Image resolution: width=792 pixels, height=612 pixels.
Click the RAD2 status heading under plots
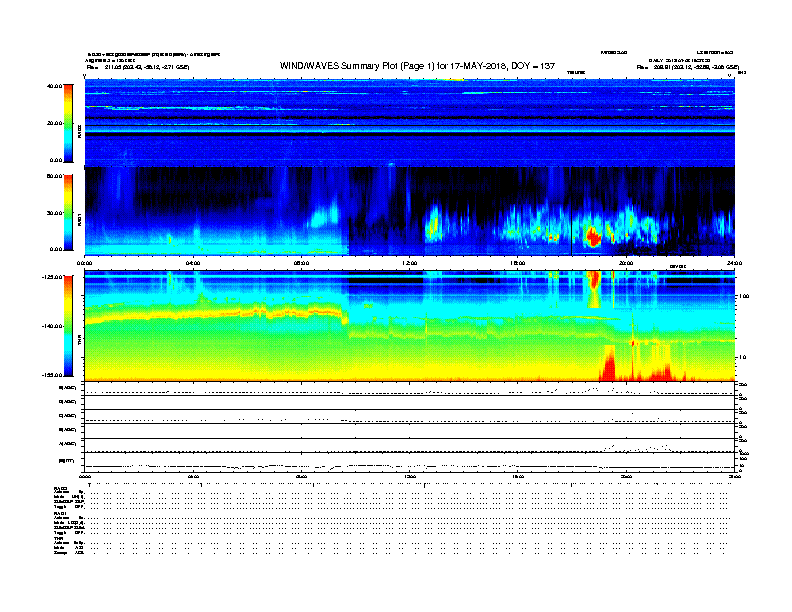(60, 488)
